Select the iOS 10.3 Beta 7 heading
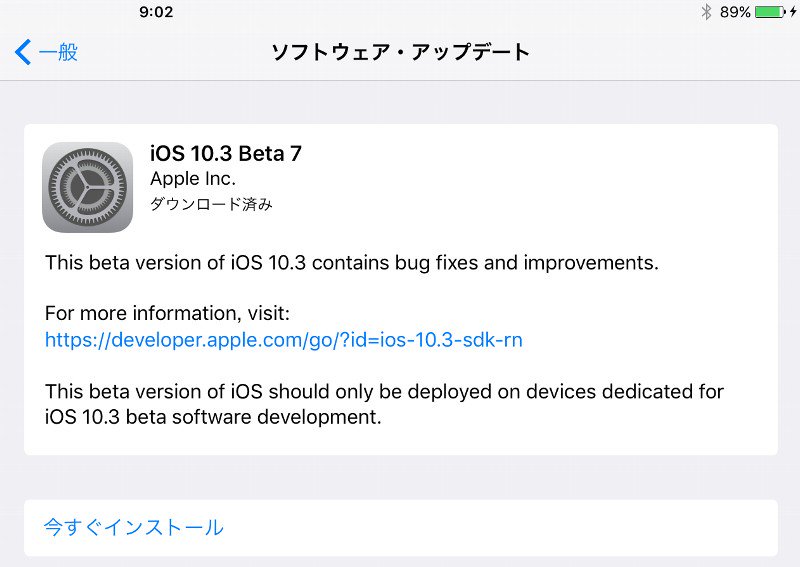Screen dimensions: 800x567 [x=226, y=154]
